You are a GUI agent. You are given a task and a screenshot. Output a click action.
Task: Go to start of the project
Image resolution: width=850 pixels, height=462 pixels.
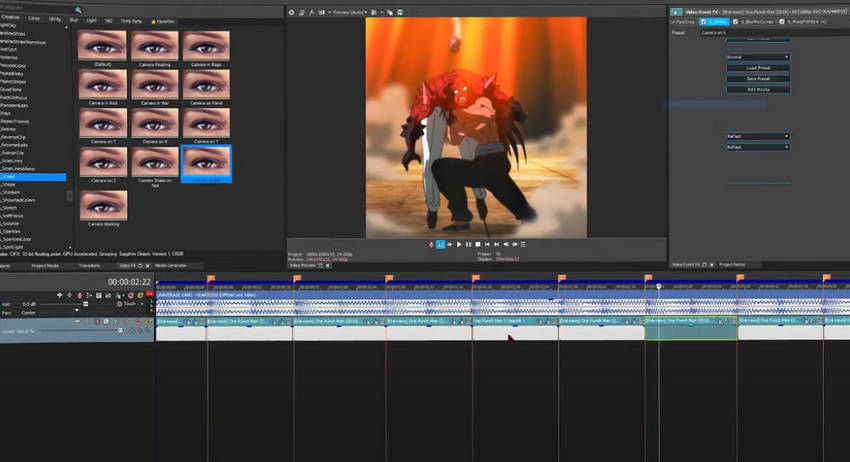[487, 245]
